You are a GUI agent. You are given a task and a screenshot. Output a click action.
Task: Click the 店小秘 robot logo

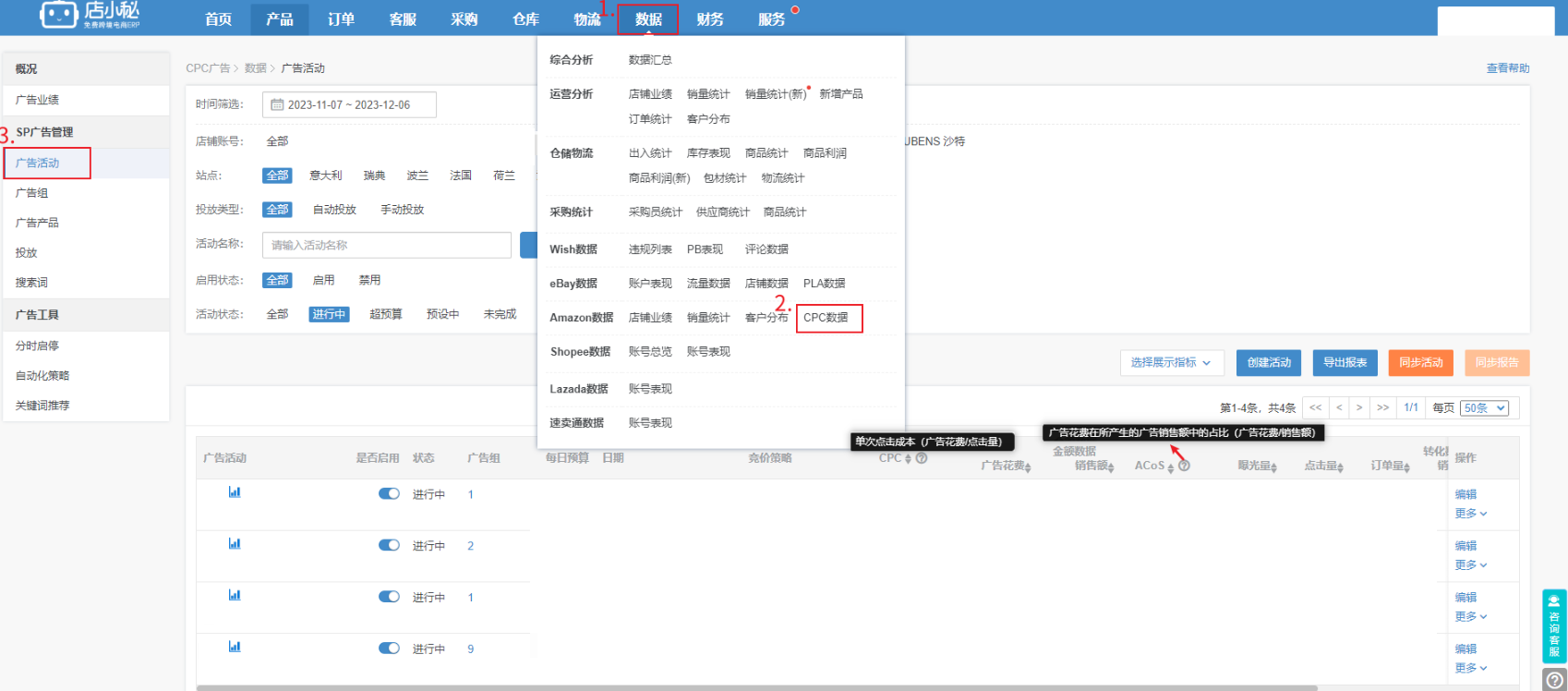tap(58, 15)
